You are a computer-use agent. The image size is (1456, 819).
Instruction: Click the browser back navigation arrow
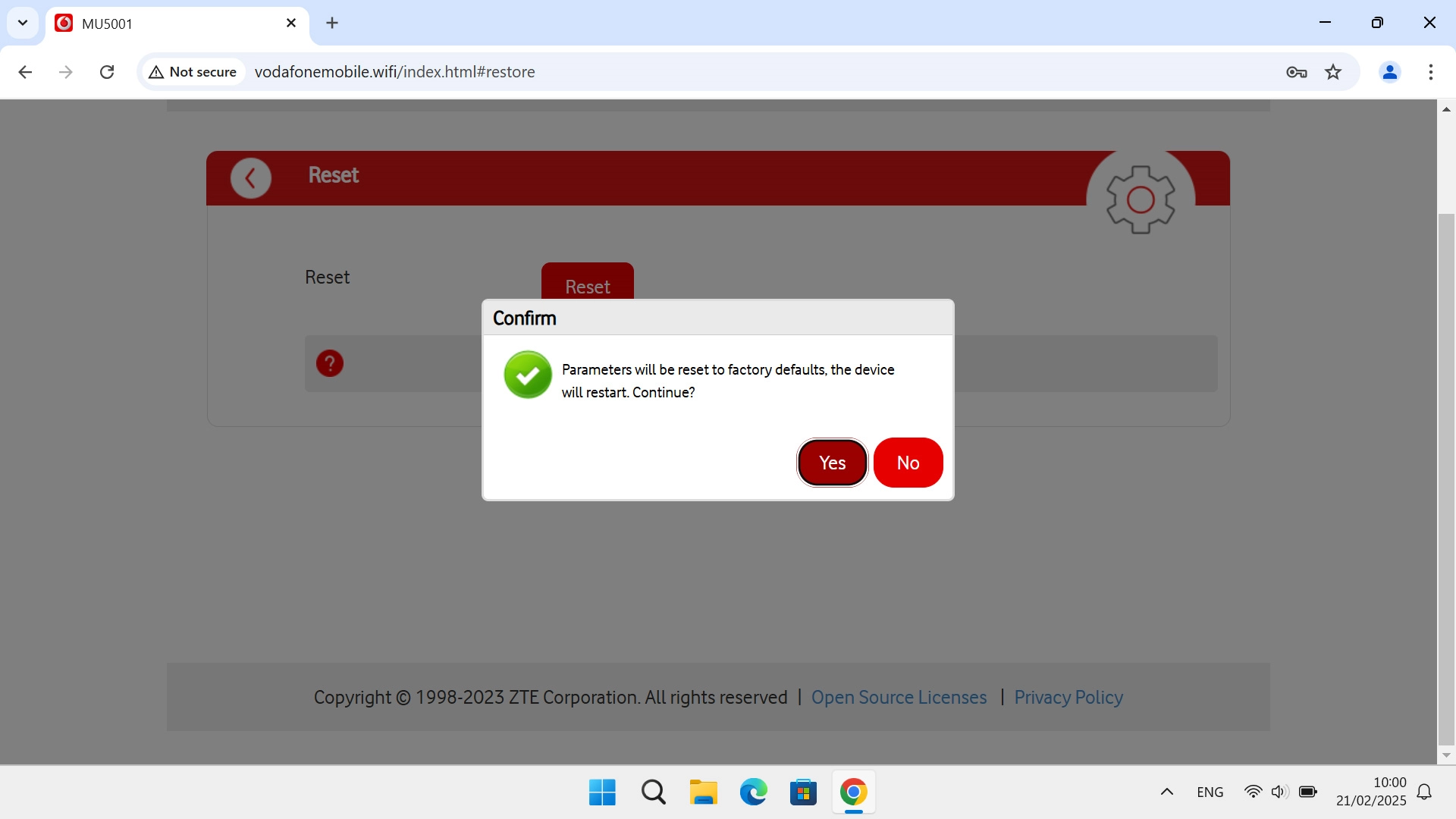coord(25,71)
